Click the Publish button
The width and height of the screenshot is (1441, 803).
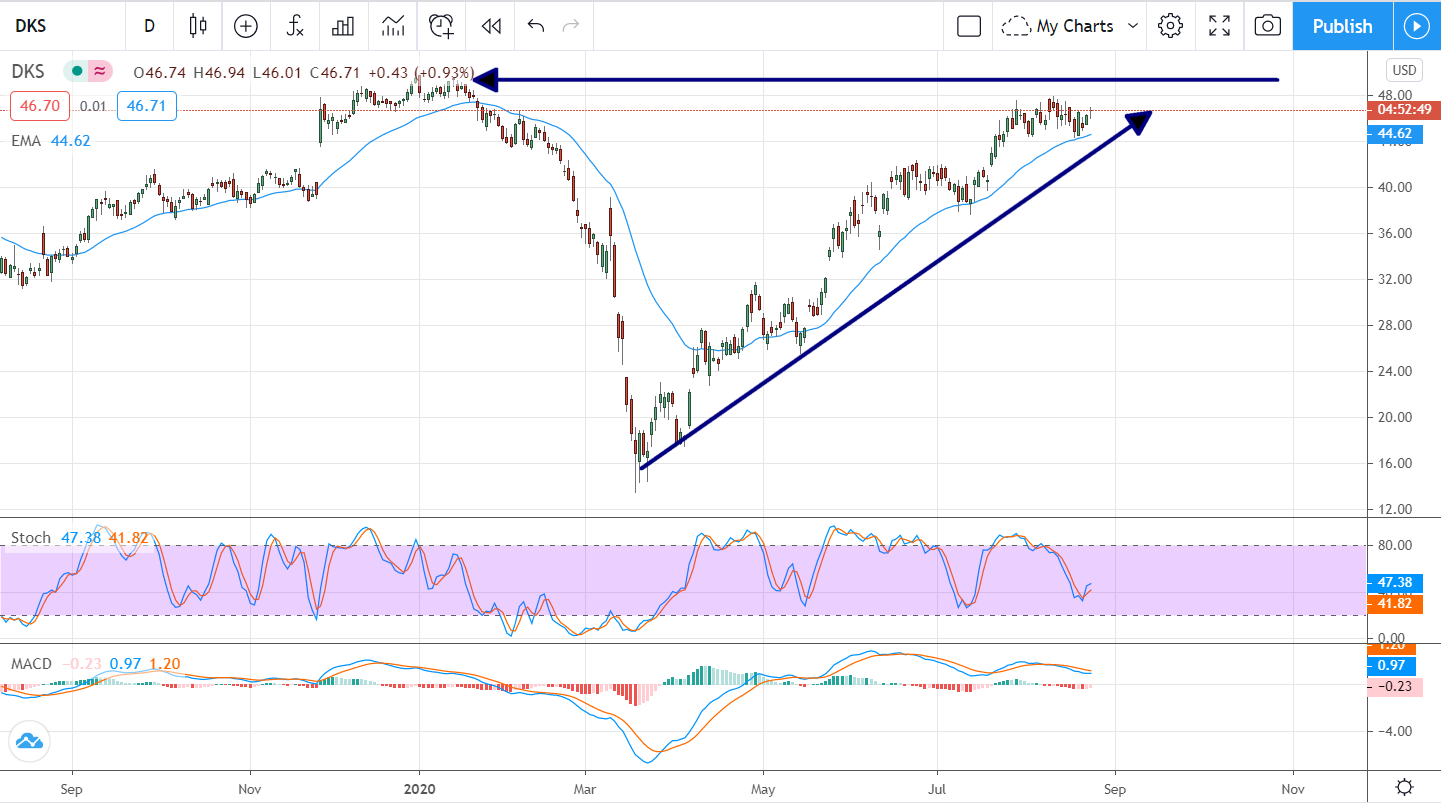(1342, 26)
